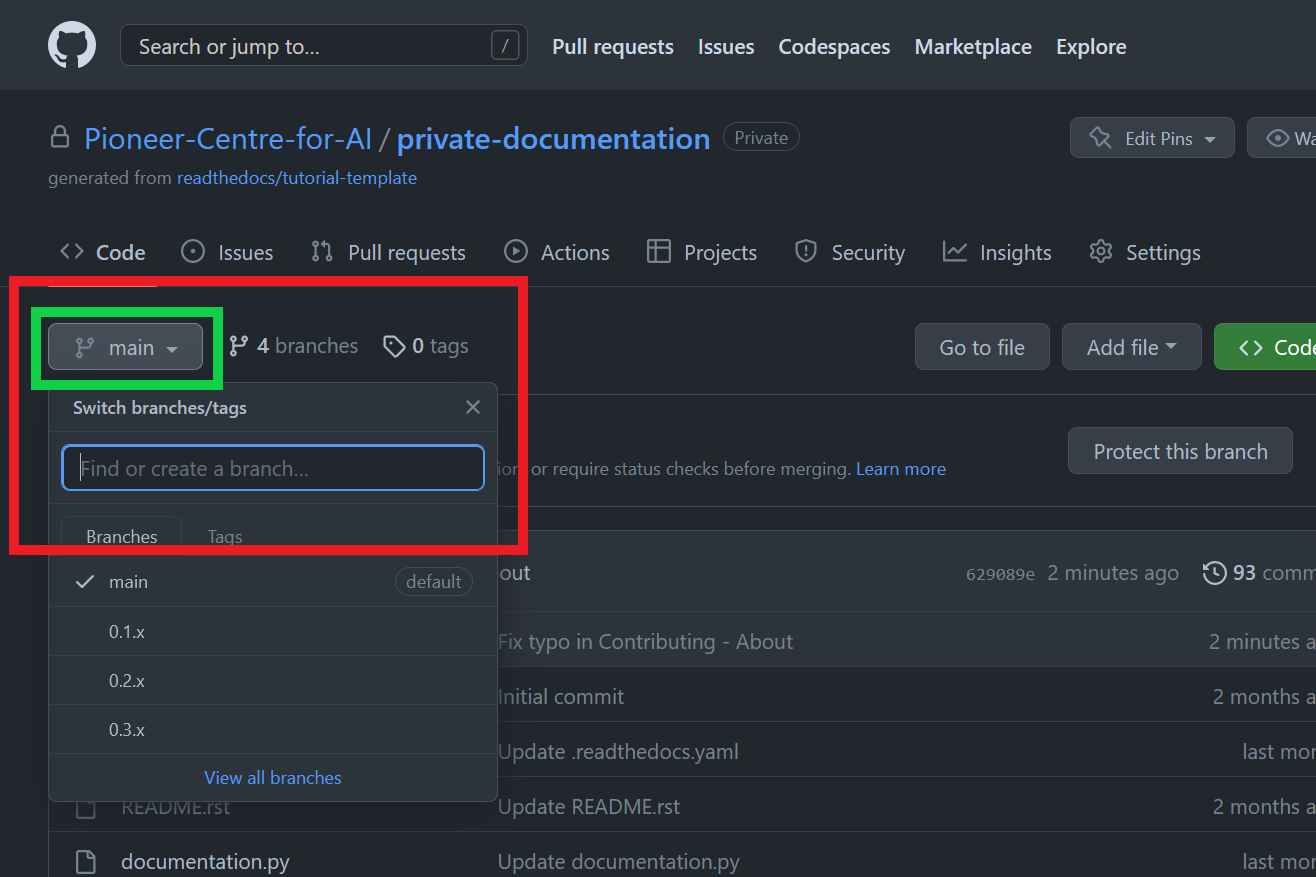Open the Add file dropdown

point(1131,347)
